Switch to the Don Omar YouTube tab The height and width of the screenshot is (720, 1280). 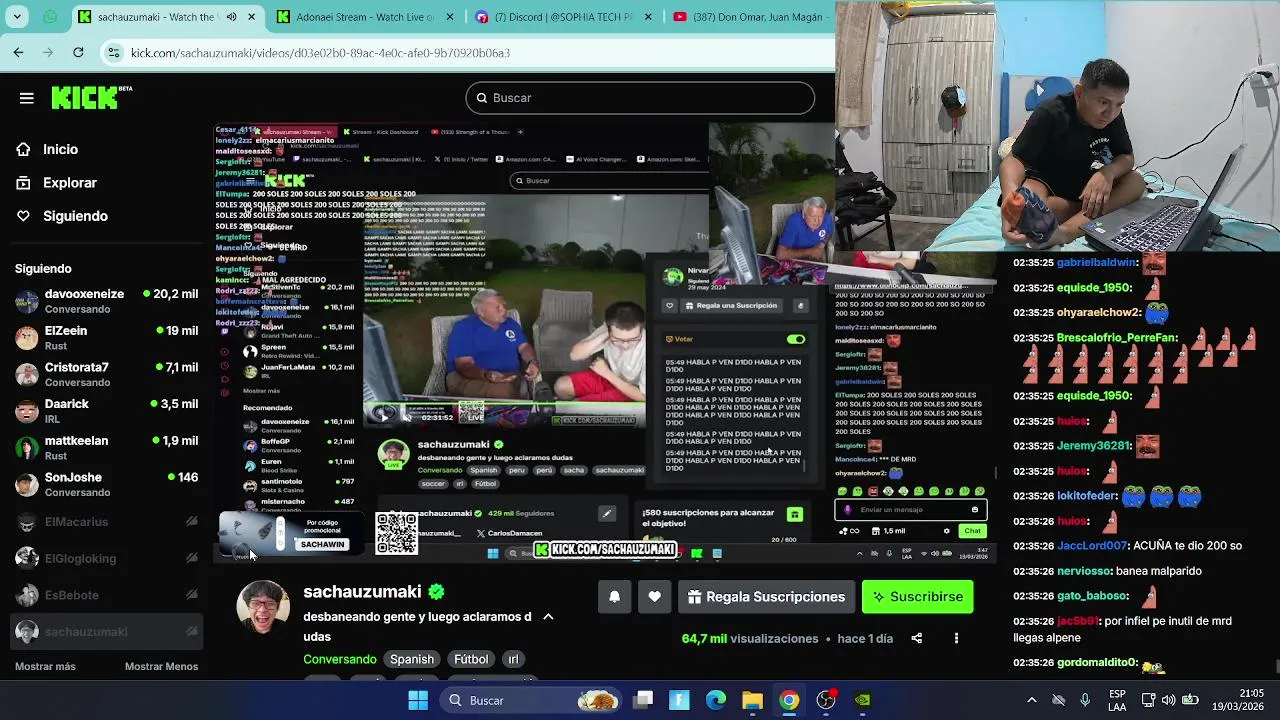[x=752, y=17]
